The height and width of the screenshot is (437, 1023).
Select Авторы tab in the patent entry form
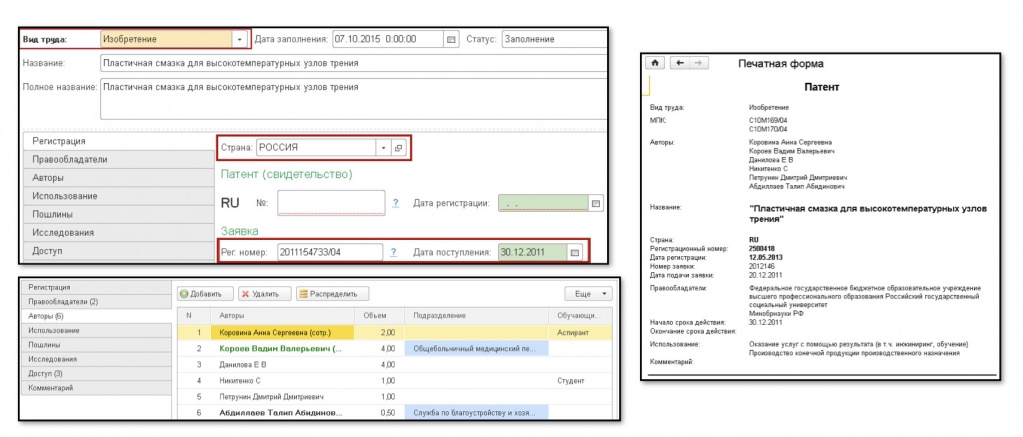pyautogui.click(x=119, y=177)
